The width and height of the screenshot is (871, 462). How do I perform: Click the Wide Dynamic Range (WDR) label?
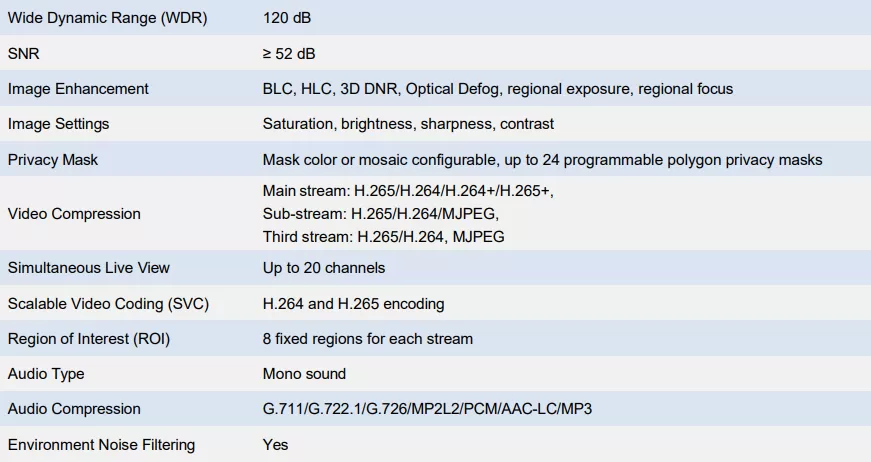[107, 18]
